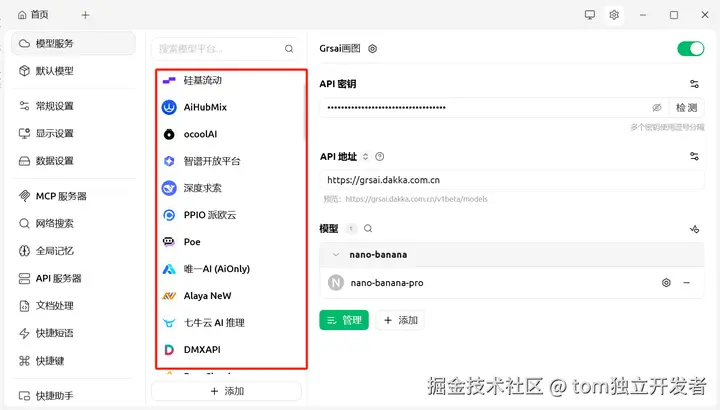Viewport: 720px width, 410px height.
Task: Click provider list scrollbar
Action: pos(304,112)
